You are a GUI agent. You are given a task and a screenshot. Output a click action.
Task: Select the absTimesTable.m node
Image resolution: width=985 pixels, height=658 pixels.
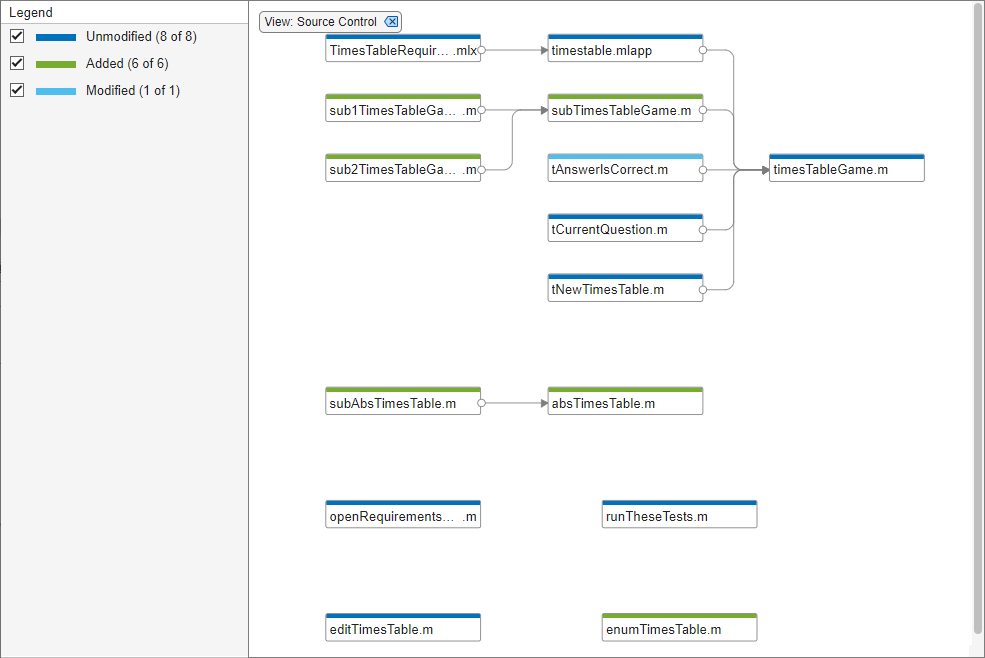(x=624, y=404)
